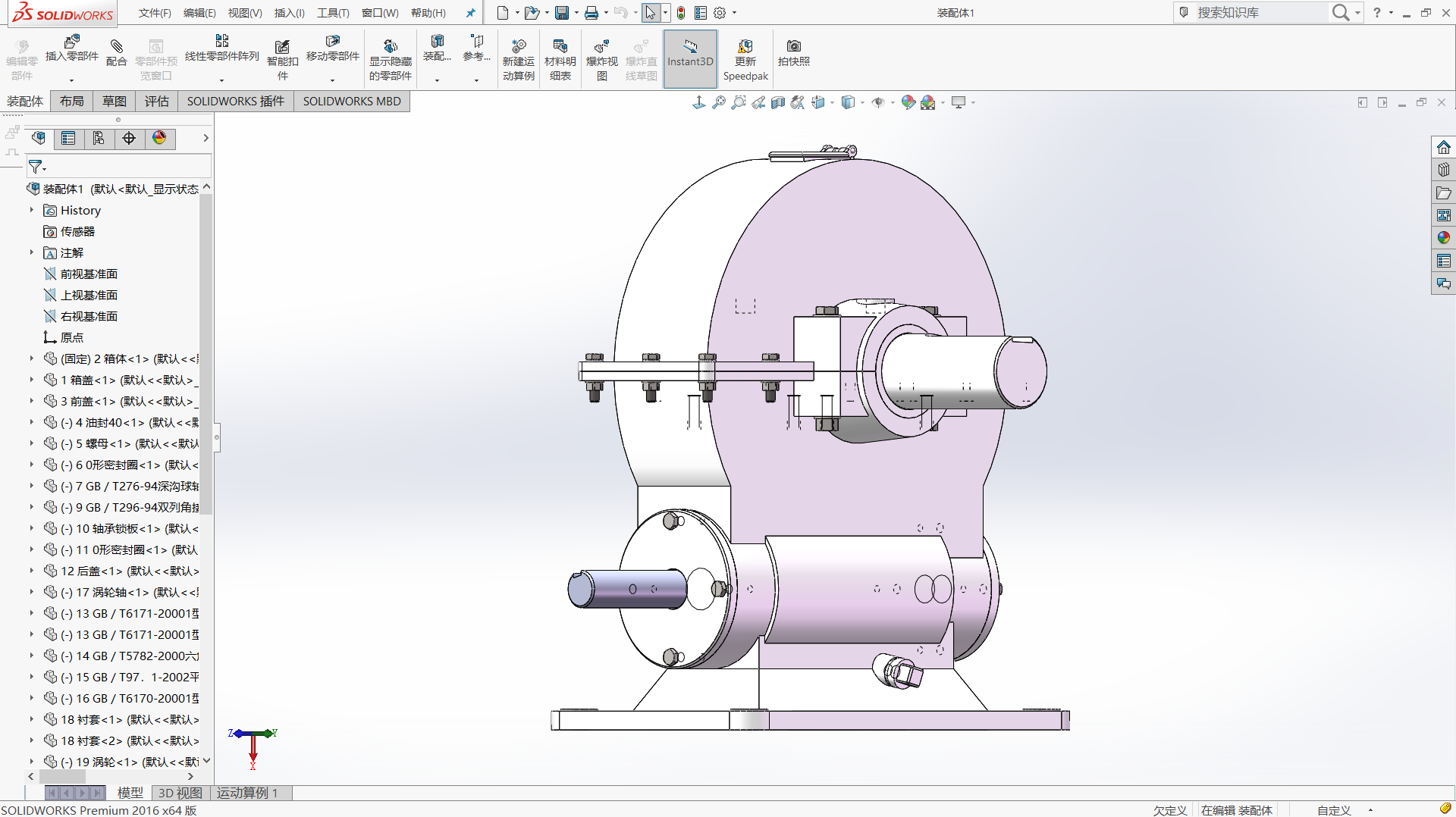Switch to 草图 tab

115,101
